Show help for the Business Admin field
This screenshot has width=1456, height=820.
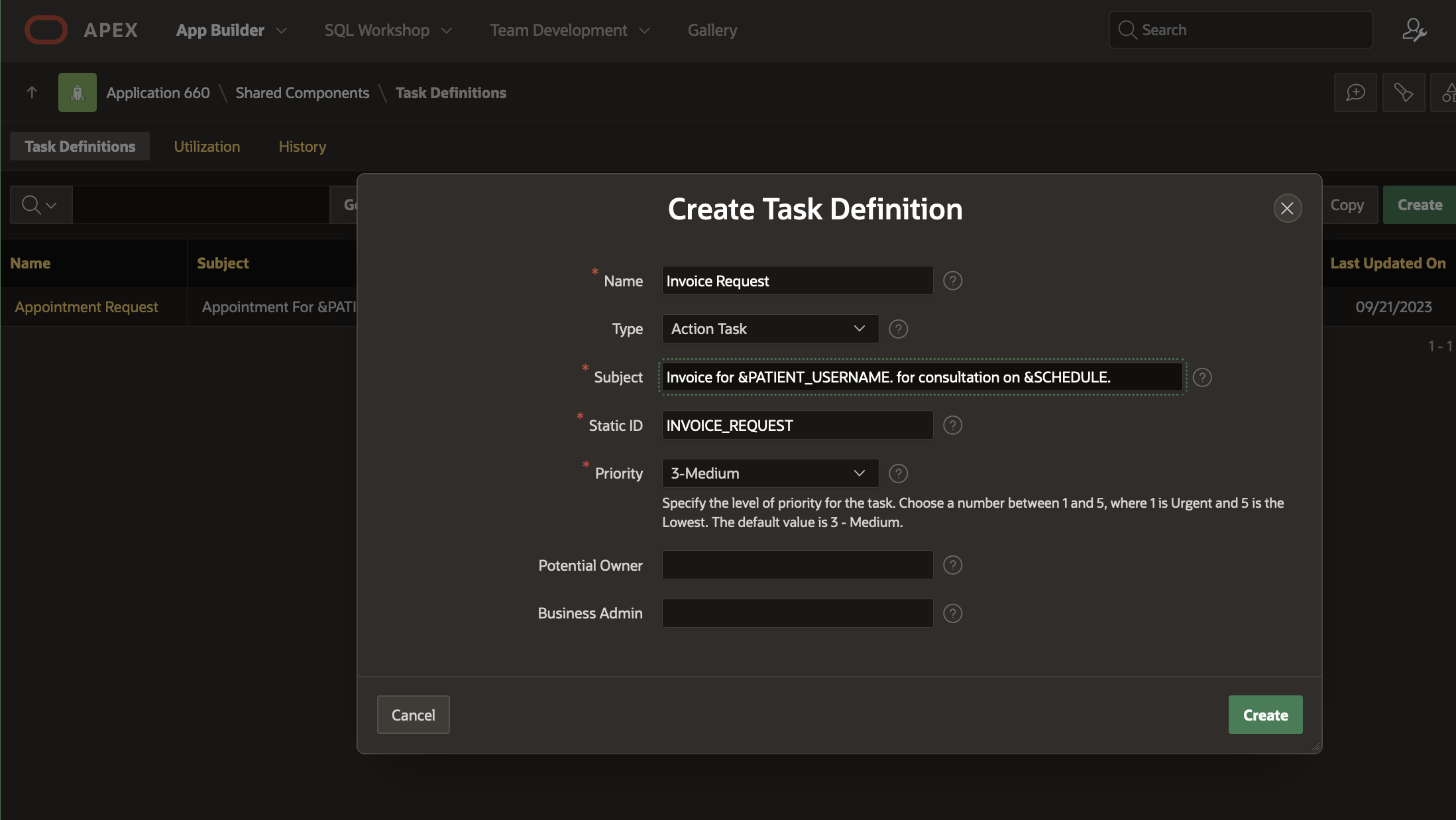coord(952,613)
